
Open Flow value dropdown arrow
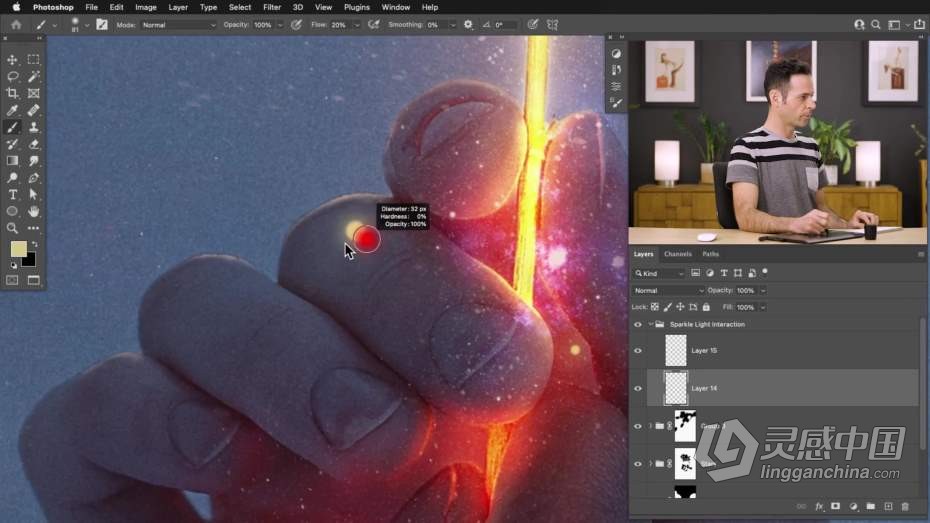356,25
